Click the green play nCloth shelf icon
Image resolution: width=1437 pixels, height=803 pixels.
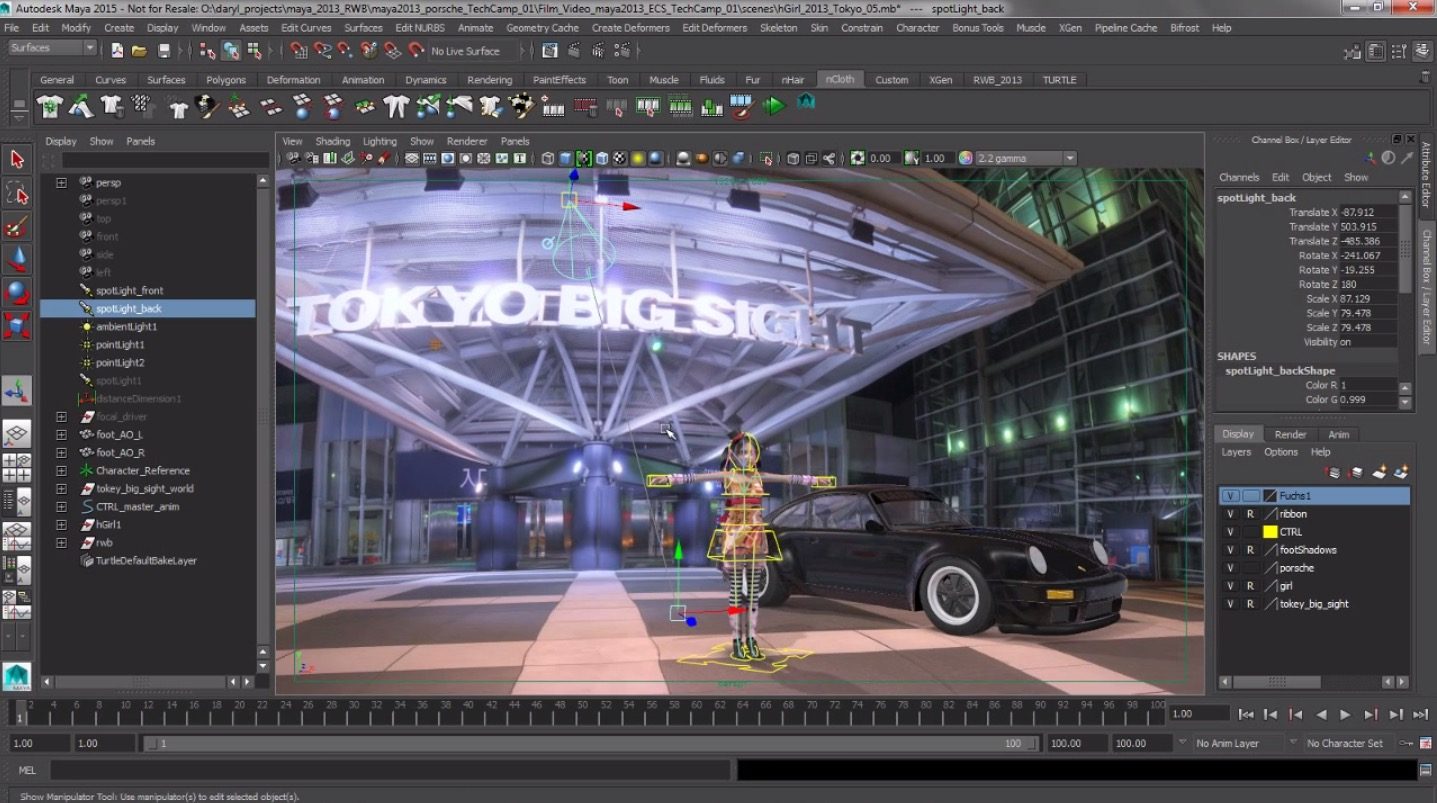pyautogui.click(x=774, y=105)
